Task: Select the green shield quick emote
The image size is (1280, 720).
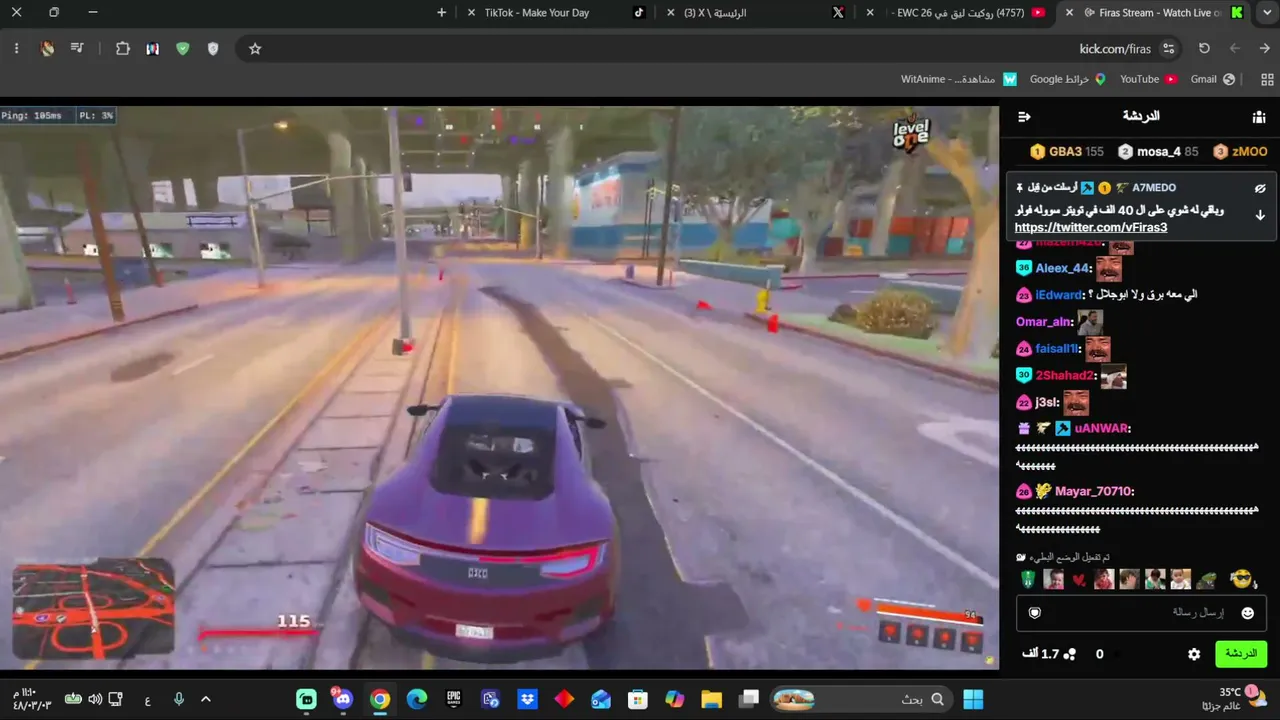Action: point(1028,579)
